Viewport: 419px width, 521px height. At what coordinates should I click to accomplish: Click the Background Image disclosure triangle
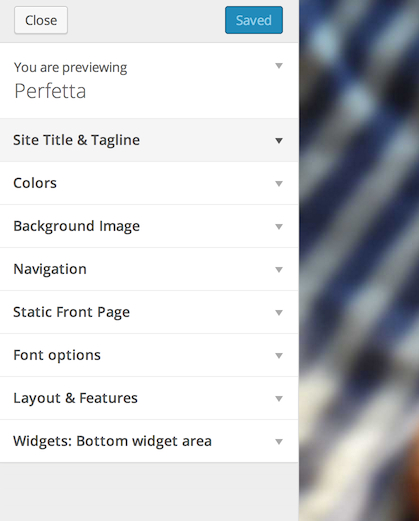pos(279,227)
